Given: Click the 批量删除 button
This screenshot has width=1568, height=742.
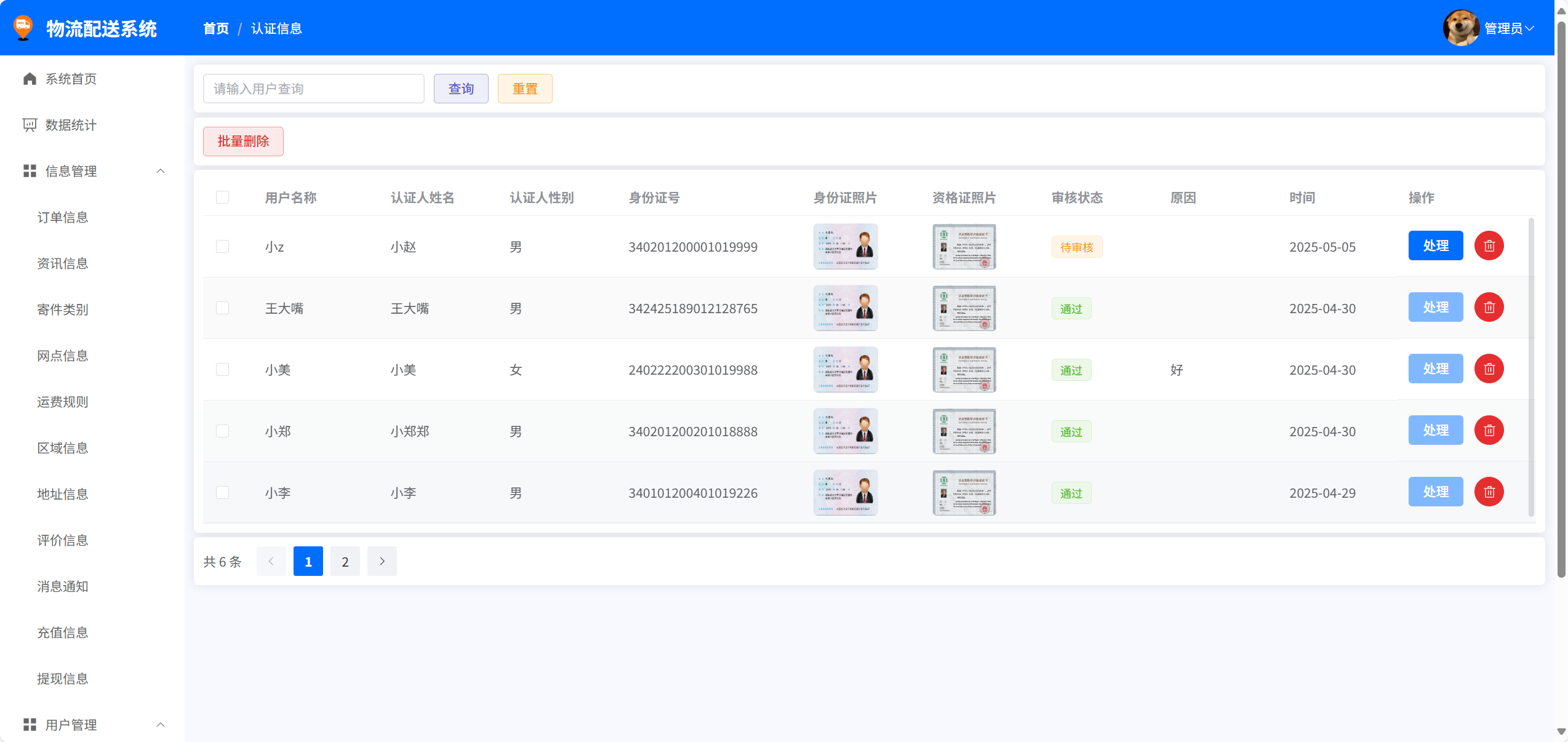Looking at the screenshot, I should 243,142.
